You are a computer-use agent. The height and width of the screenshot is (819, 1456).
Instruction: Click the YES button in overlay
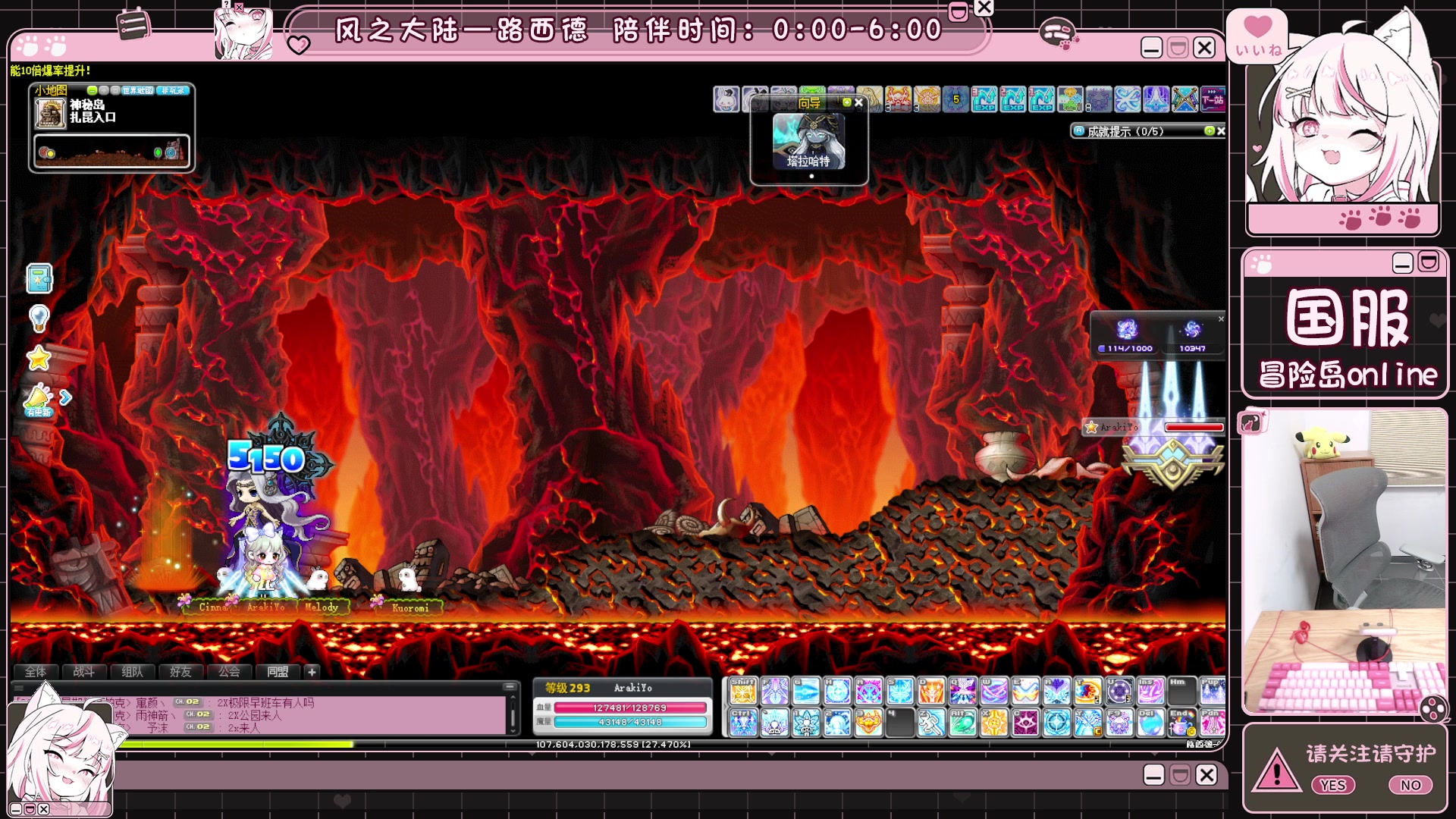[x=1333, y=785]
